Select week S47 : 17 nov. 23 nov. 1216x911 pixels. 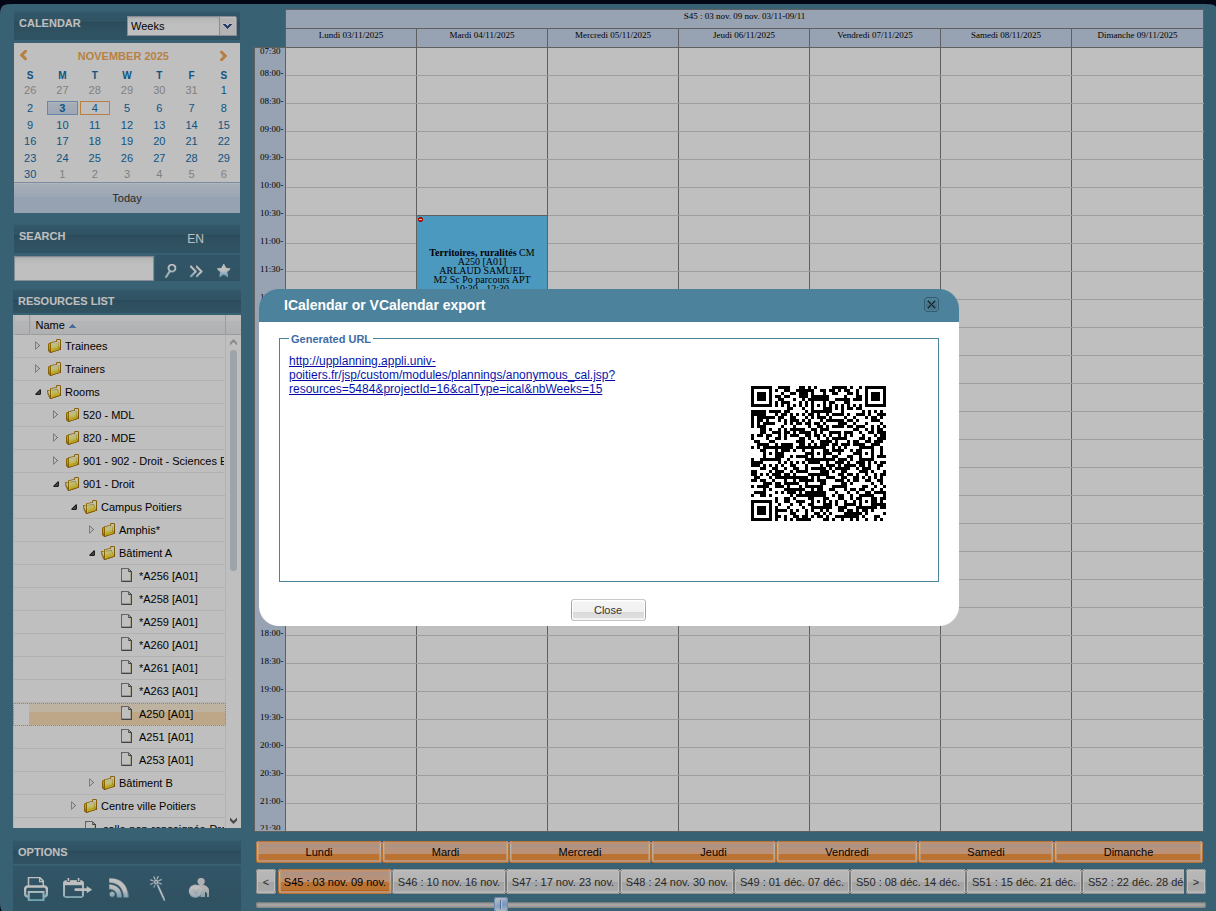(x=562, y=882)
